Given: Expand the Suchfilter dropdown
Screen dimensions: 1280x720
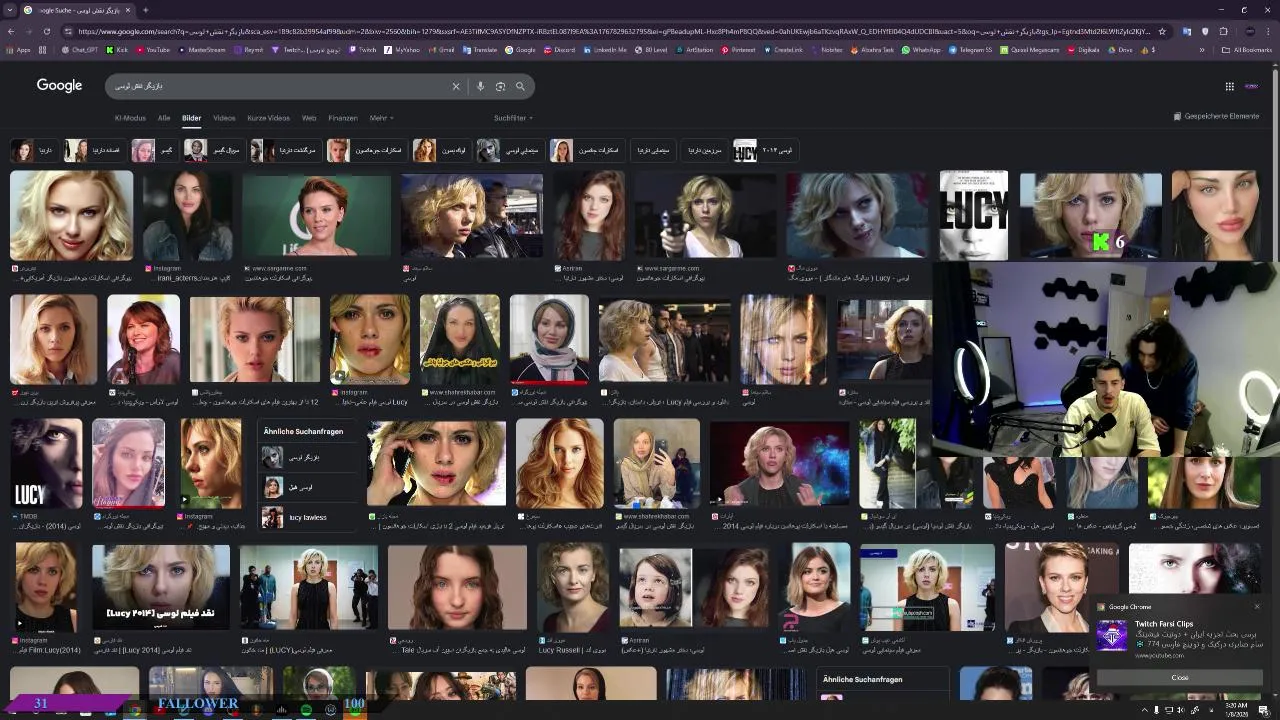Looking at the screenshot, I should [x=512, y=118].
